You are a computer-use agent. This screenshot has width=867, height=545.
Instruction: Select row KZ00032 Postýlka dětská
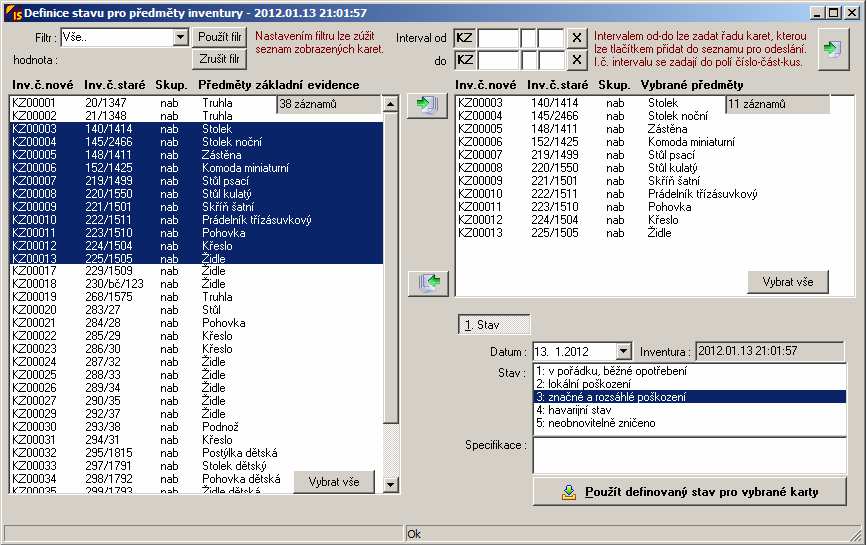pos(196,453)
